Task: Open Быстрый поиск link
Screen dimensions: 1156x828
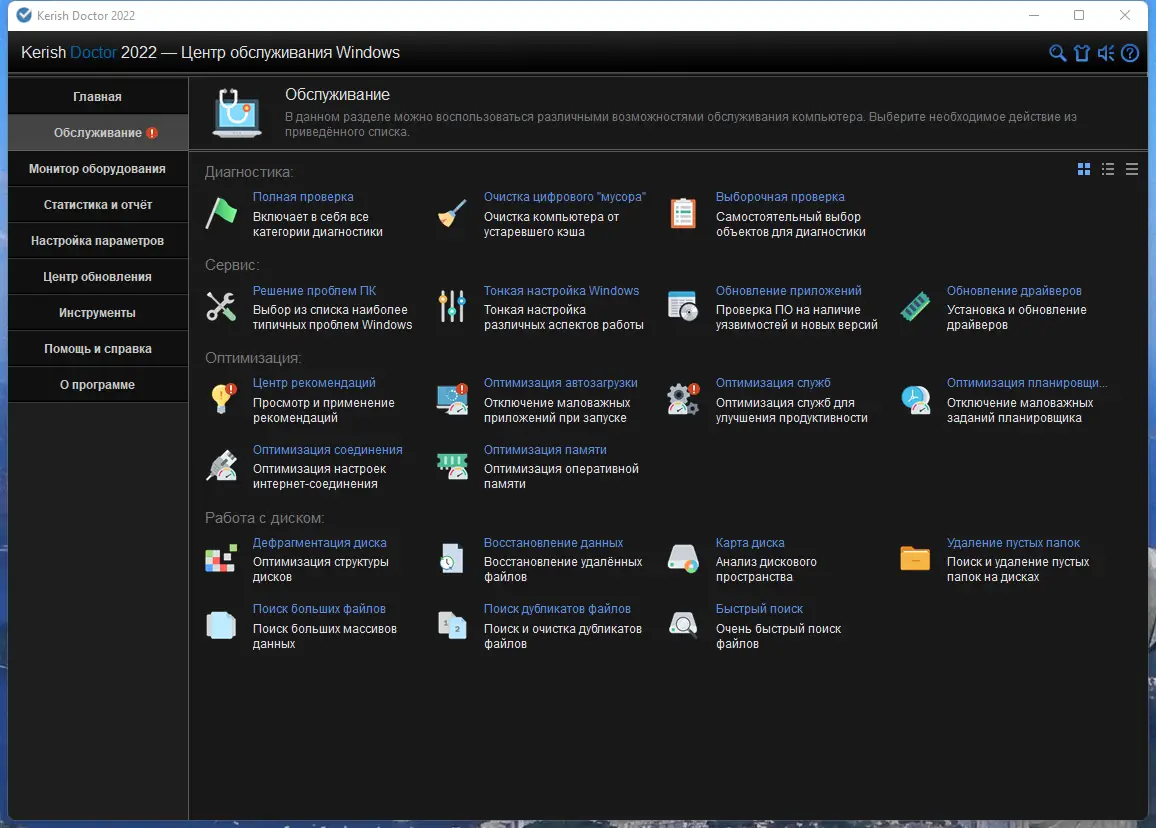Action: 759,609
